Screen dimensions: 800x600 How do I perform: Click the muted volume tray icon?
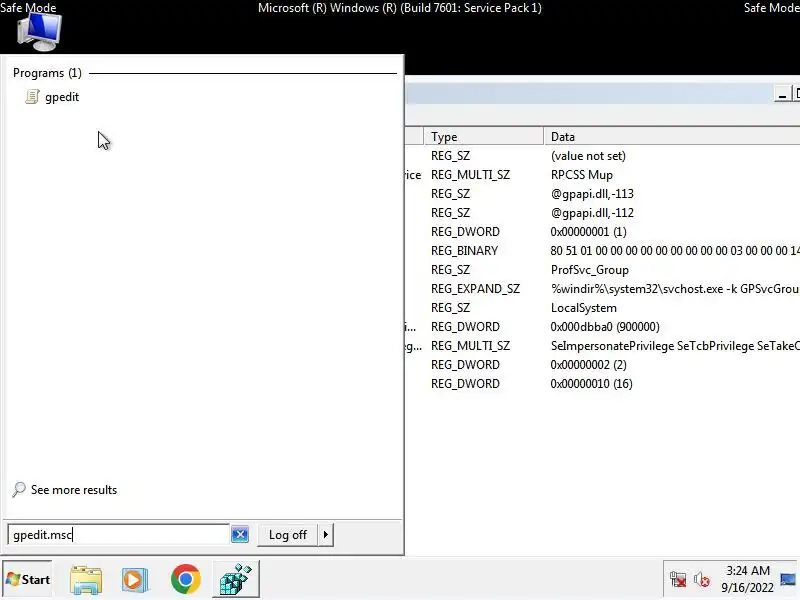(702, 580)
